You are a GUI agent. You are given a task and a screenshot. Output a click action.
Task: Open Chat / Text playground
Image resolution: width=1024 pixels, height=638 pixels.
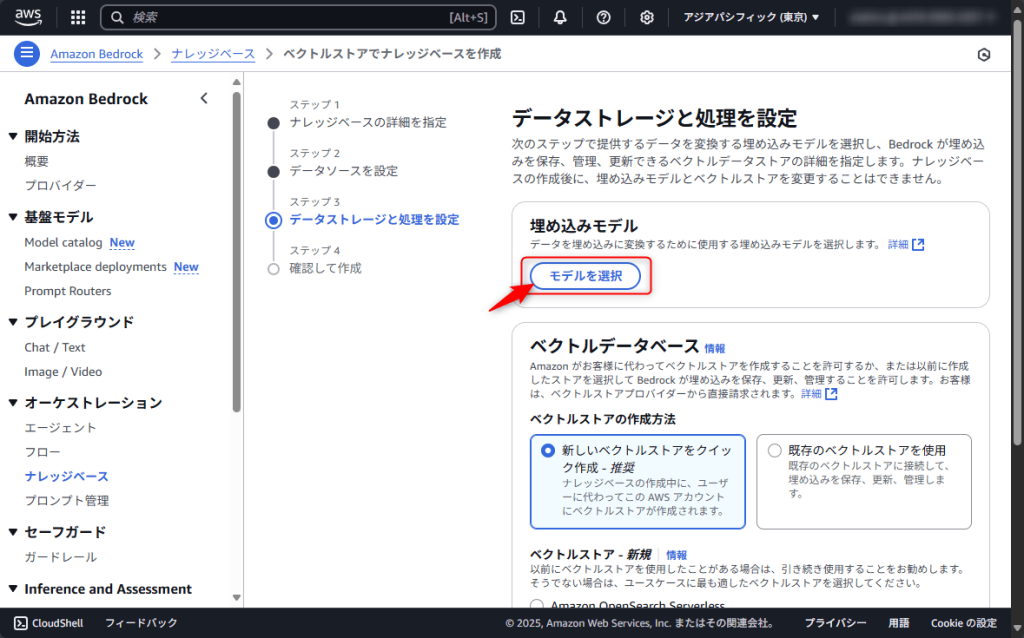click(x=55, y=347)
